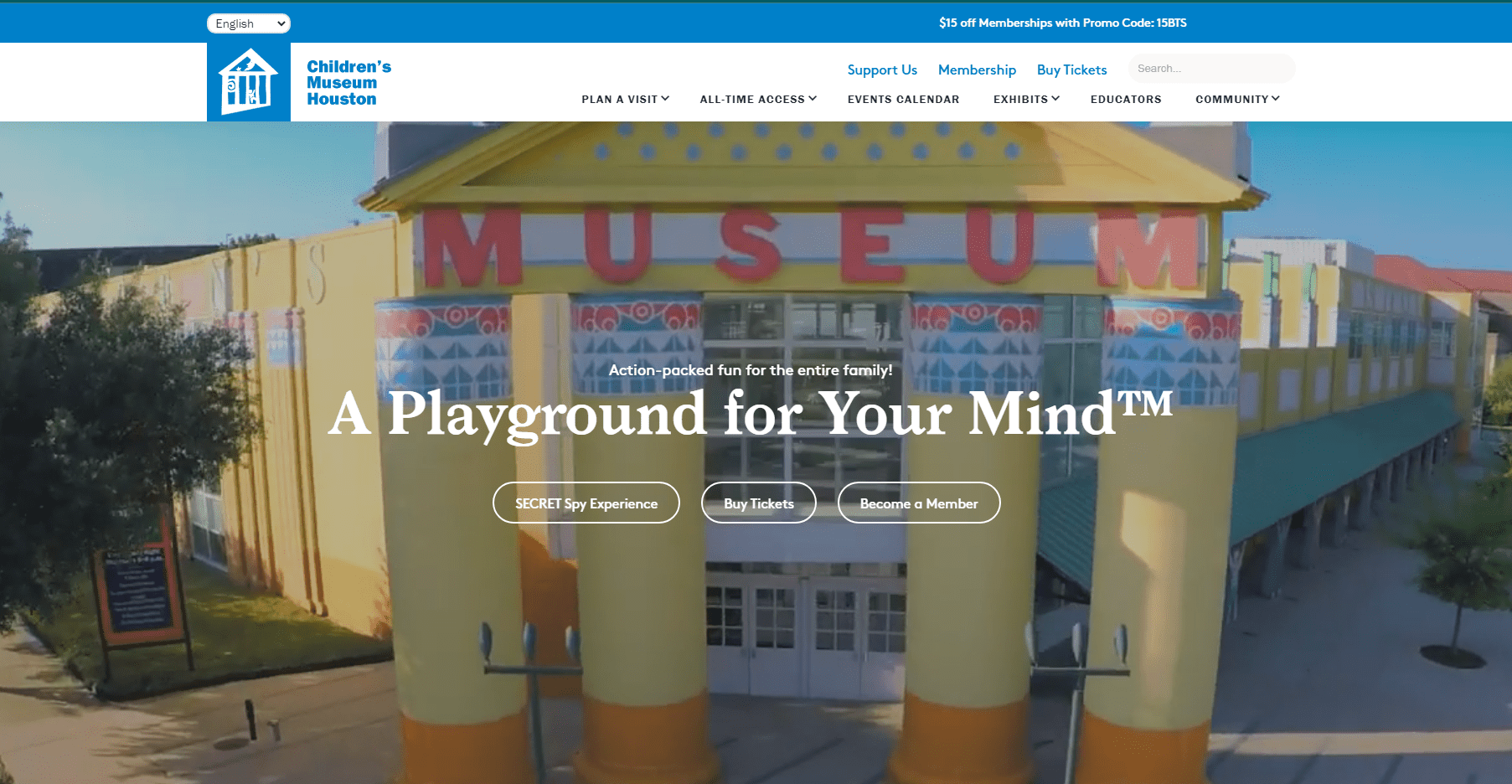Focus the Search input field

click(x=1211, y=69)
